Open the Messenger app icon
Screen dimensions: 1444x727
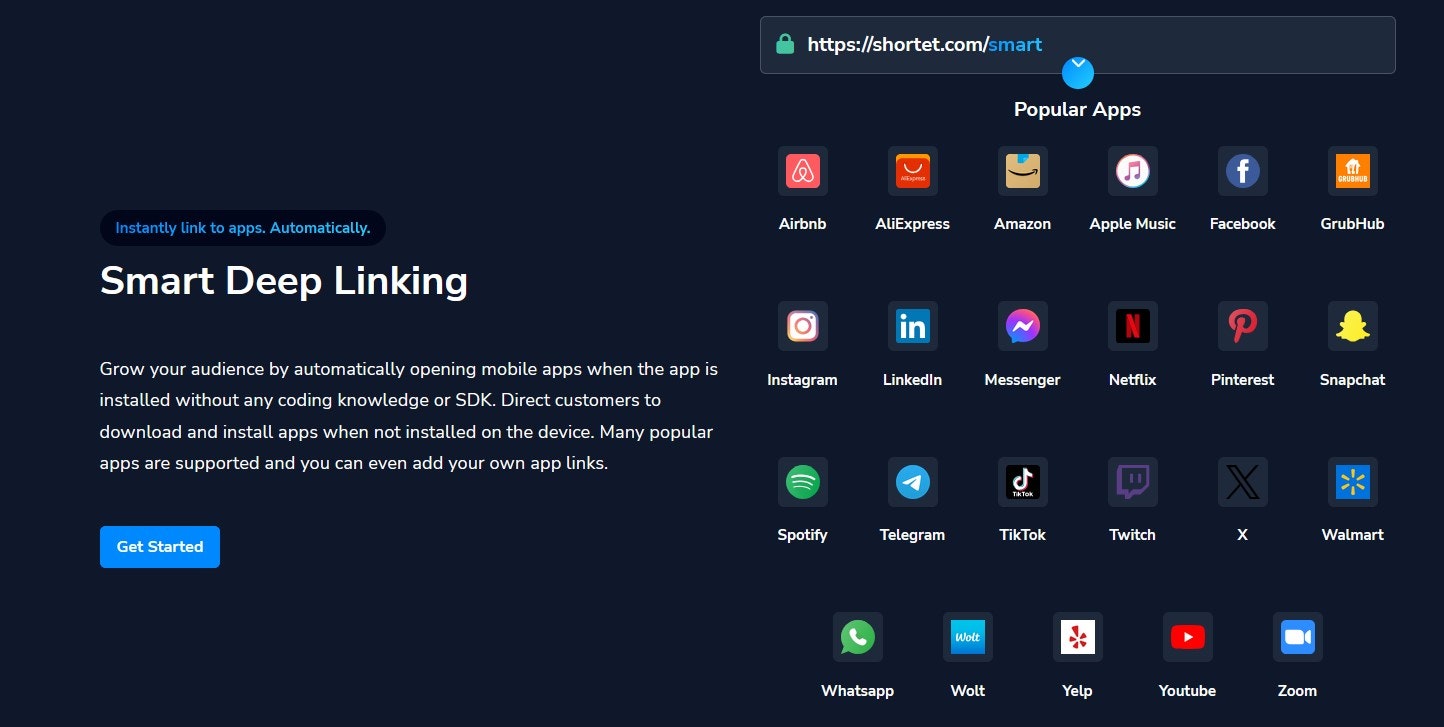click(1022, 326)
